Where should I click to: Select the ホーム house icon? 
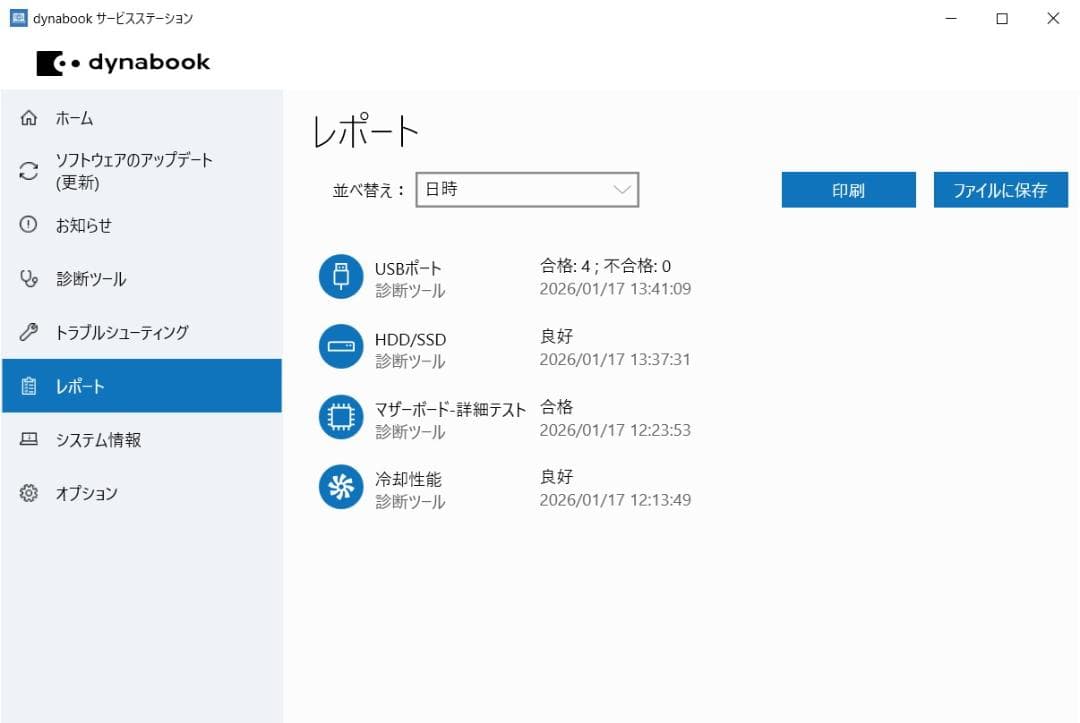pyautogui.click(x=26, y=117)
